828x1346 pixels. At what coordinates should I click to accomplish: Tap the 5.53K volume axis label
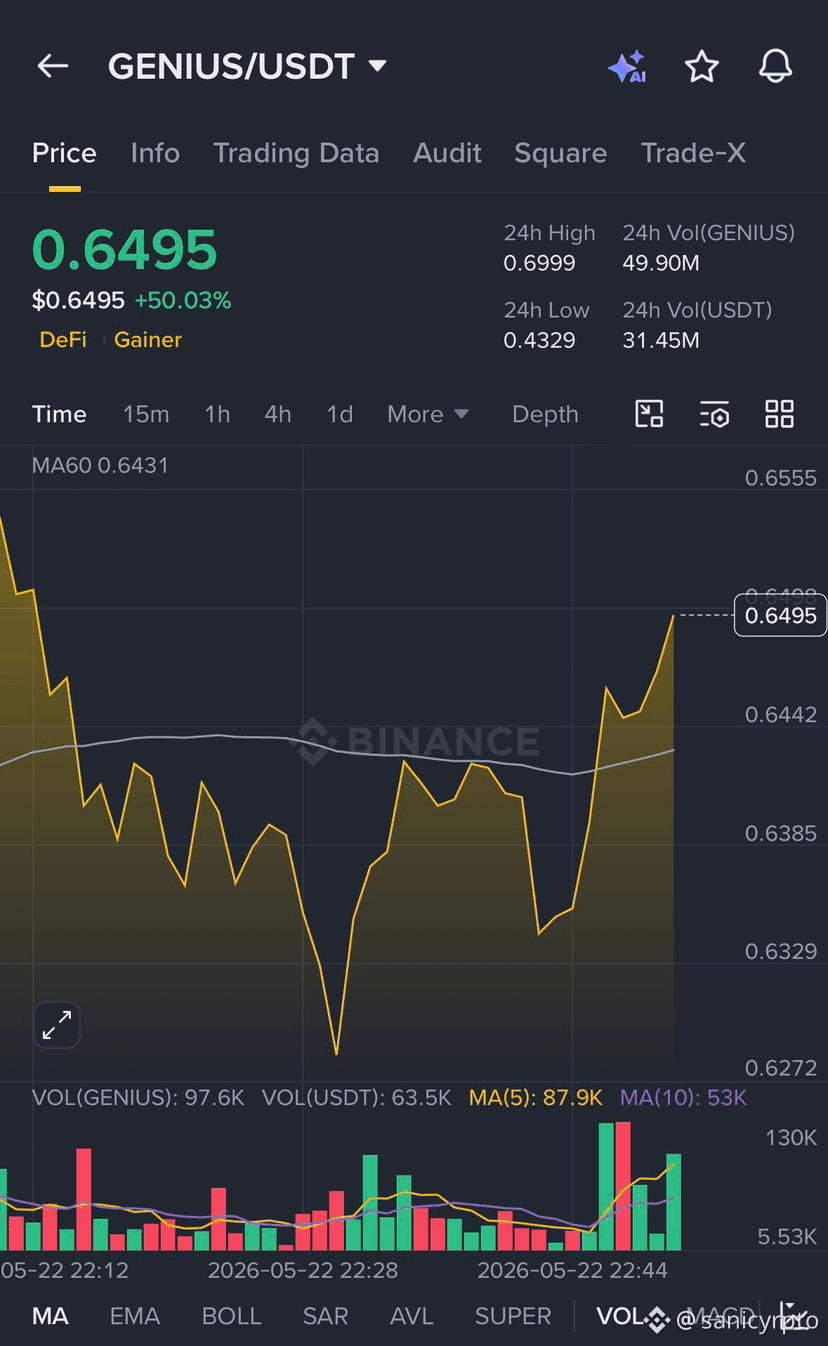(x=788, y=1237)
